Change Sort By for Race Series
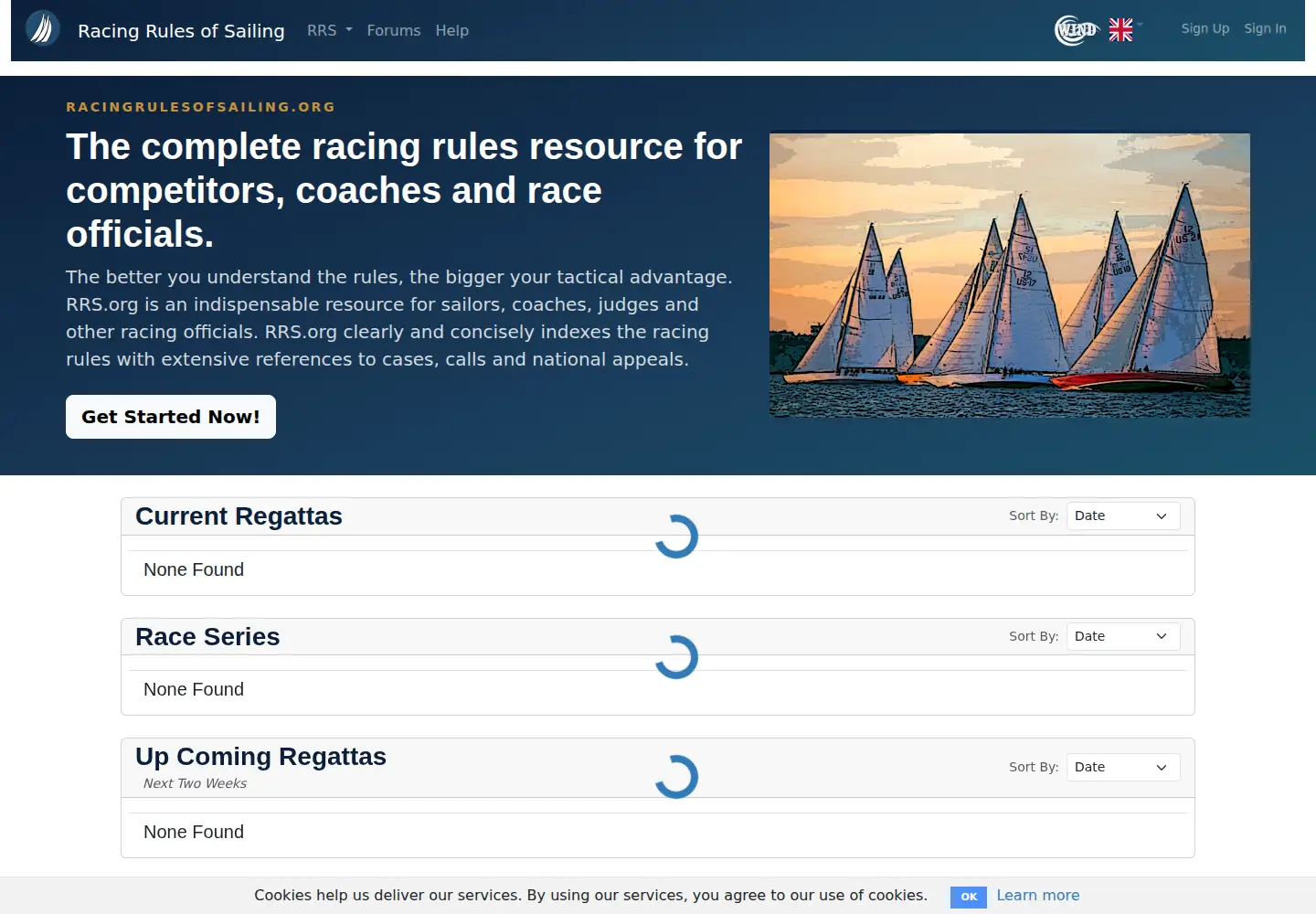The image size is (1316, 914). pos(1123,636)
